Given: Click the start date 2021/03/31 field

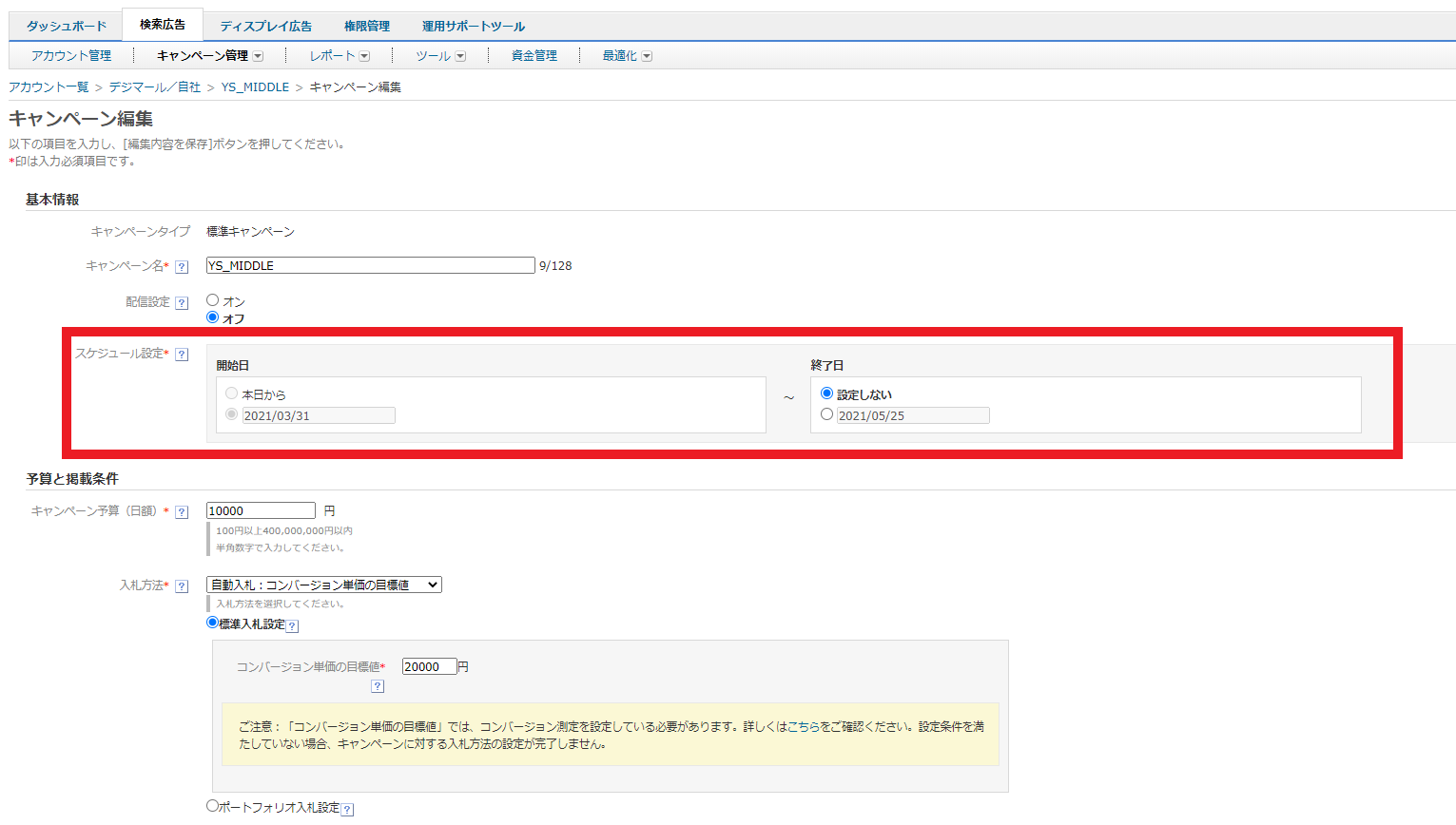Looking at the screenshot, I should click(319, 415).
